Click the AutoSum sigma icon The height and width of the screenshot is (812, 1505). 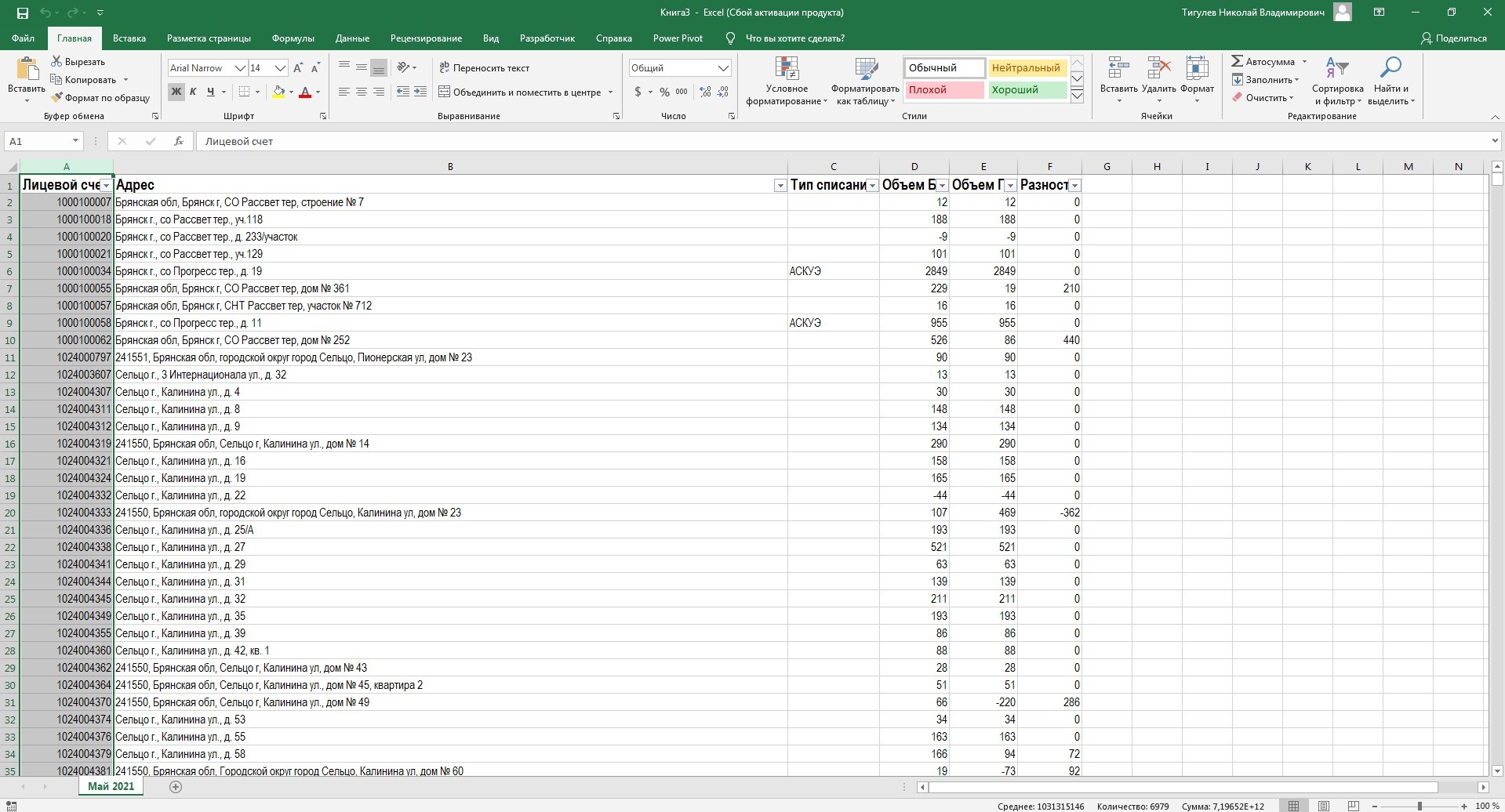click(x=1237, y=61)
